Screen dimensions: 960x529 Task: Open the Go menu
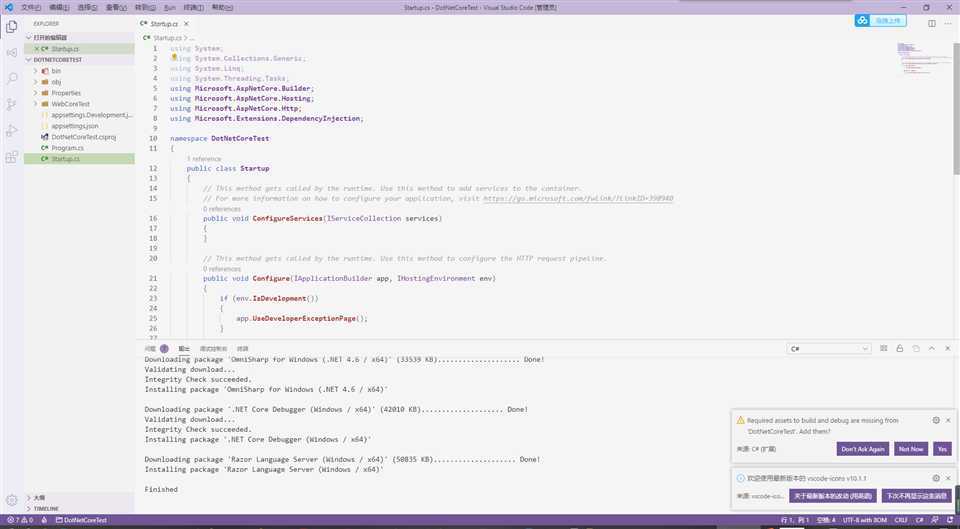coord(145,7)
